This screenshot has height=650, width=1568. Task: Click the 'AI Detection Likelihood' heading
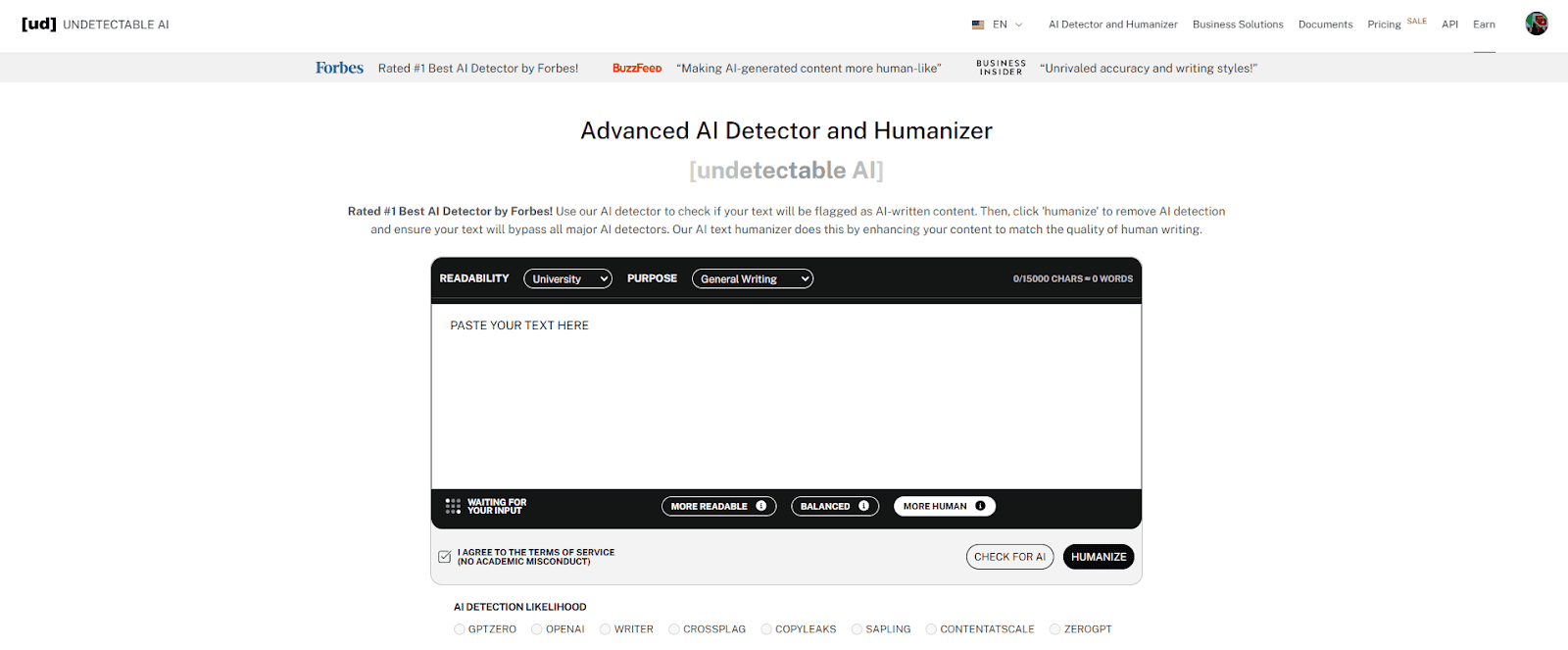[520, 607]
